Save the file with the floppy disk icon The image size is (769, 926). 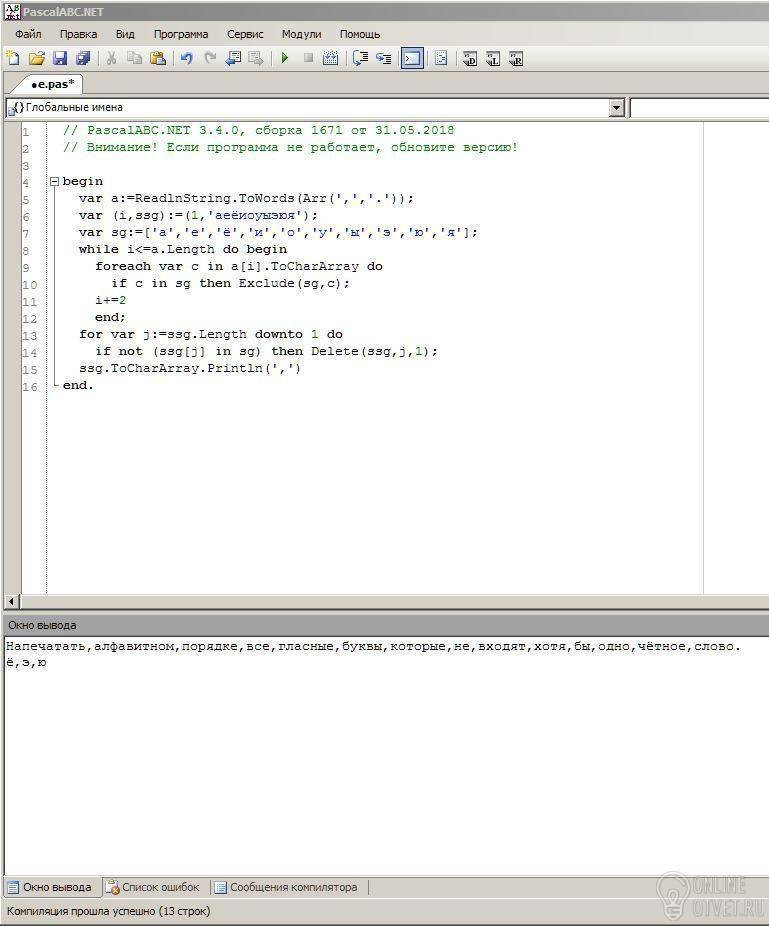59,59
